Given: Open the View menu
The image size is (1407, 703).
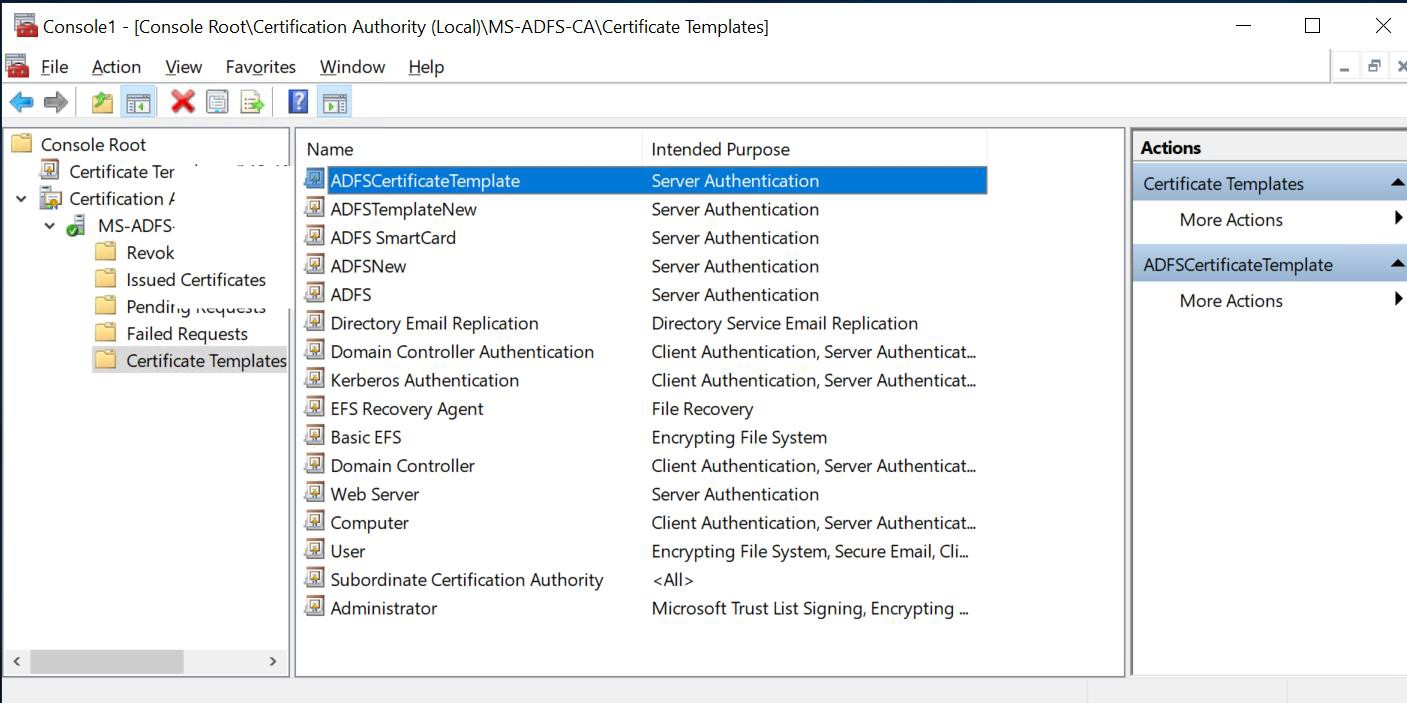Looking at the screenshot, I should click(x=183, y=67).
